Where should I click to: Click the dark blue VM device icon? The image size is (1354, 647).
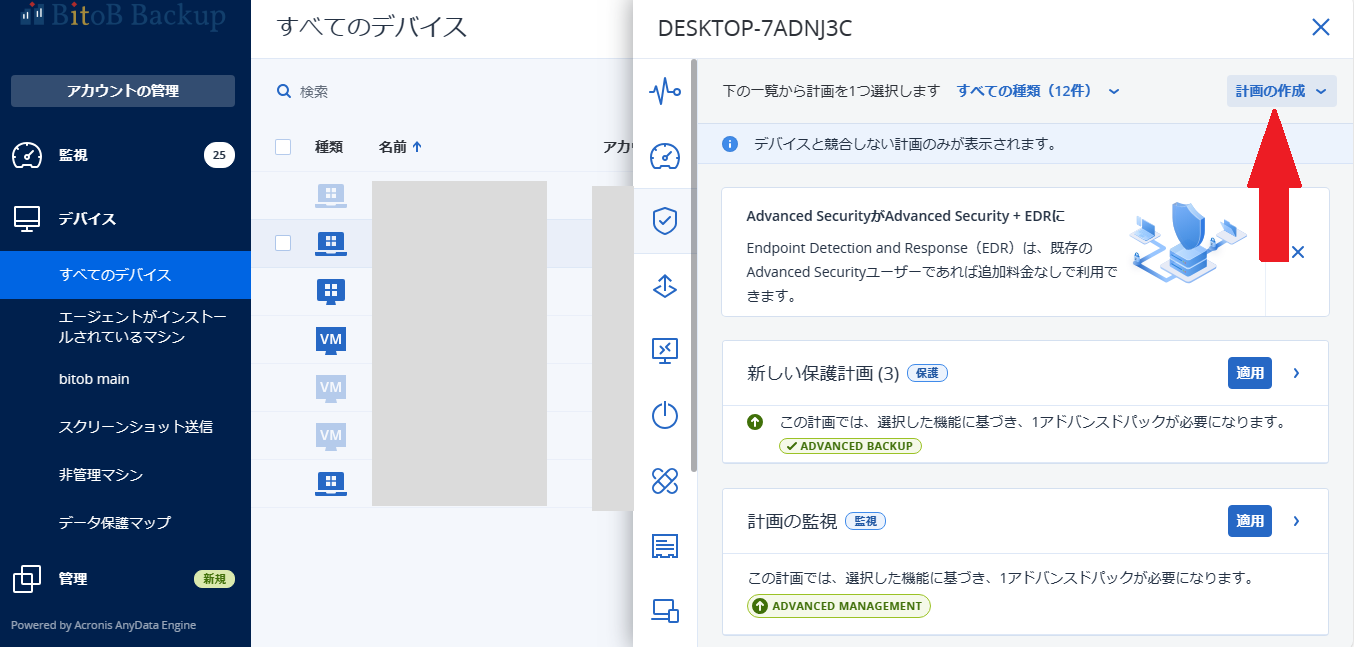(x=331, y=340)
